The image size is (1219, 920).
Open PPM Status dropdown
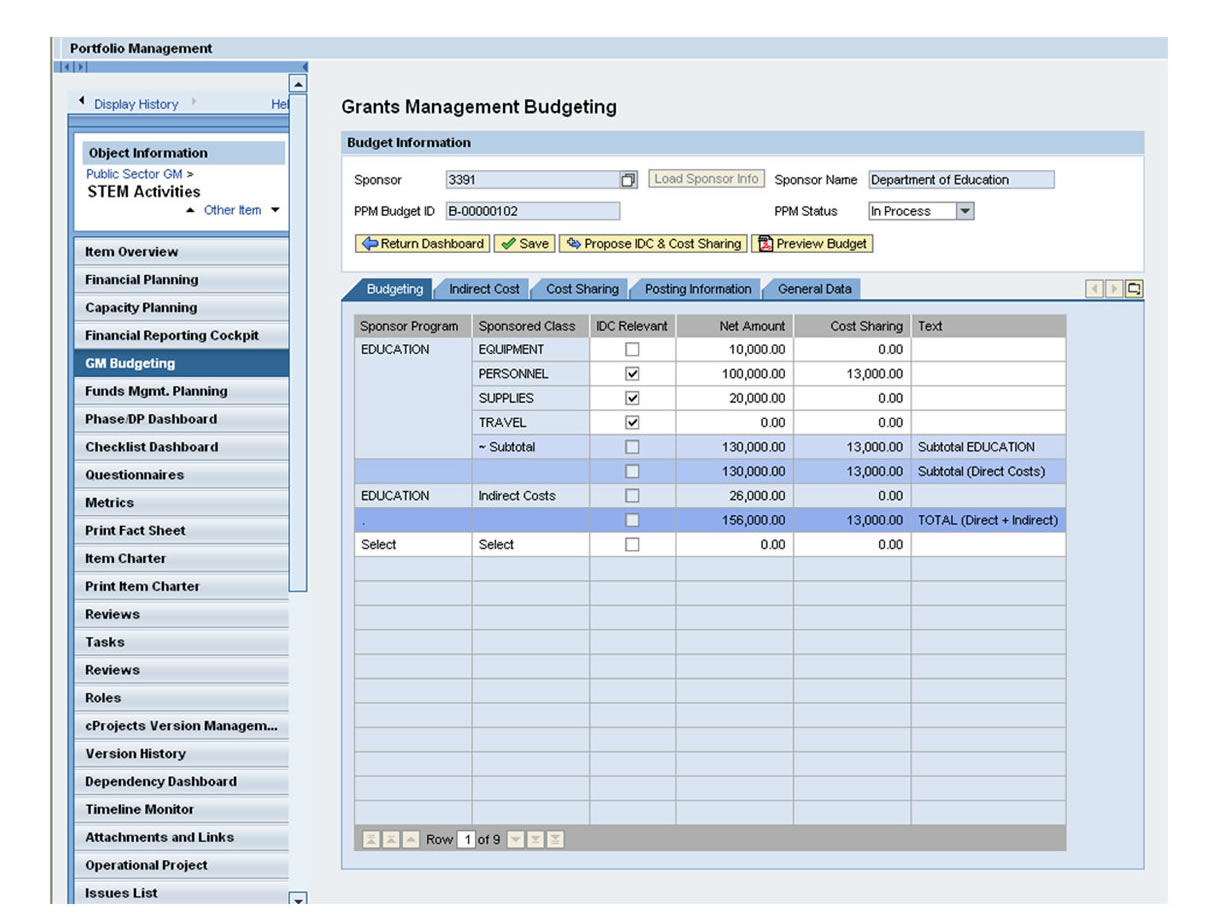964,212
